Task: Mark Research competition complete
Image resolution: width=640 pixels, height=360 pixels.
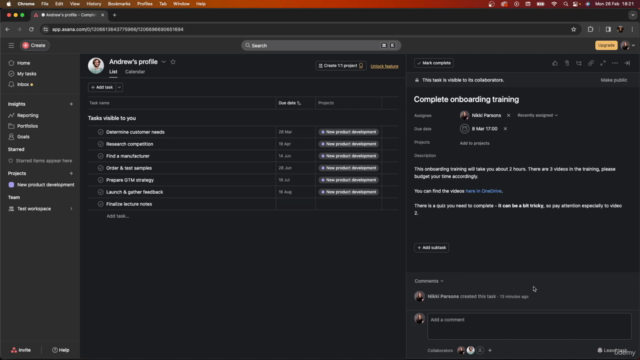Action: click(x=100, y=144)
